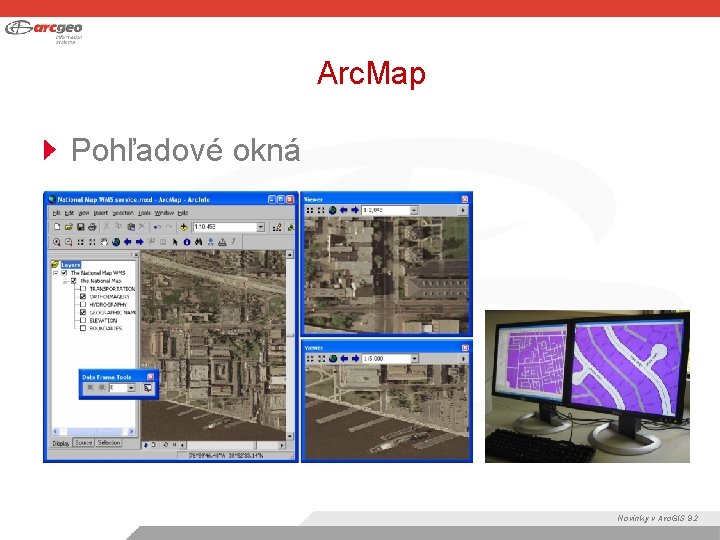
Task: Click the dual-monitor photo on the slide
Action: (x=587, y=386)
